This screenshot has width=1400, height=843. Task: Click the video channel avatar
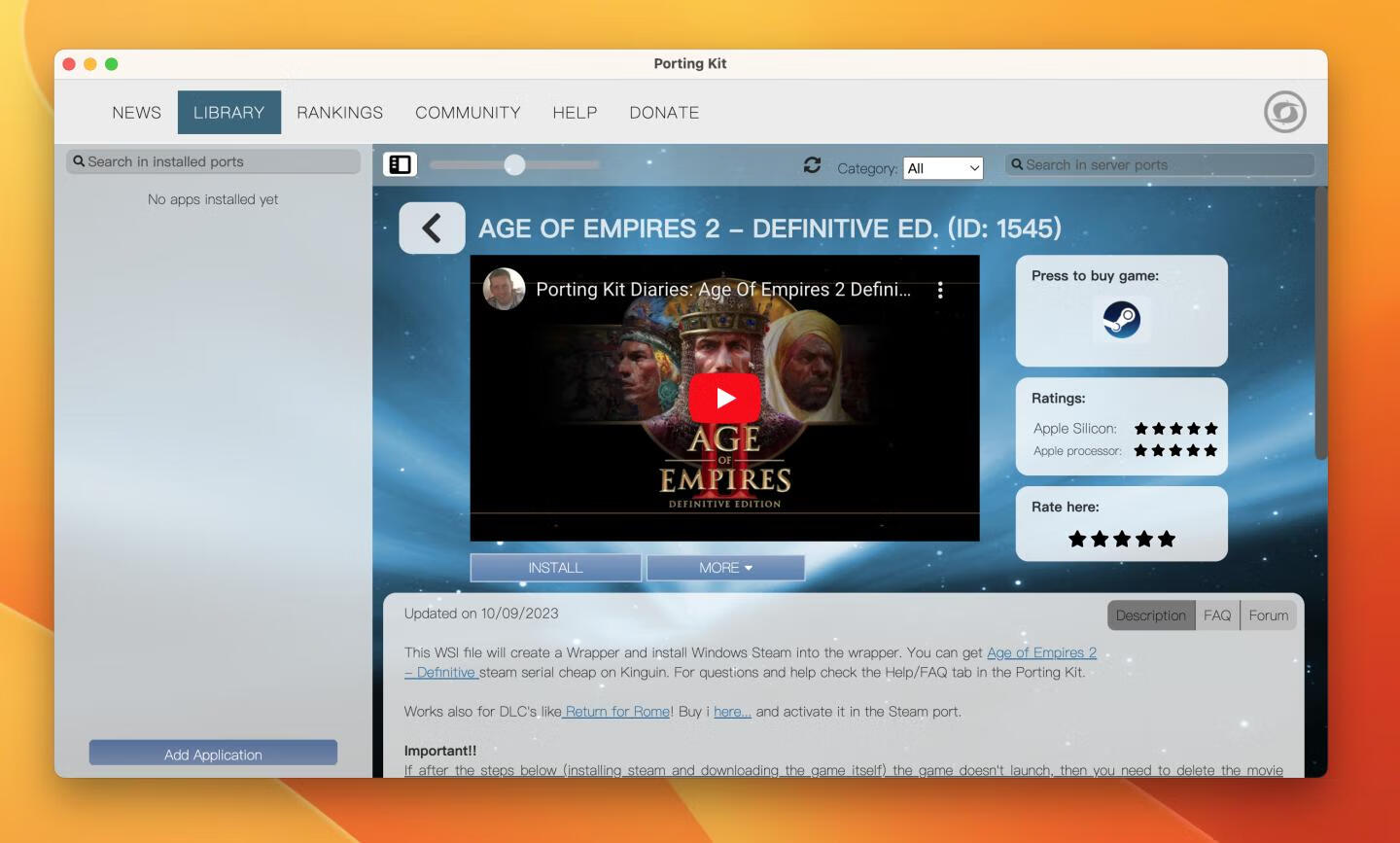pyautogui.click(x=504, y=289)
